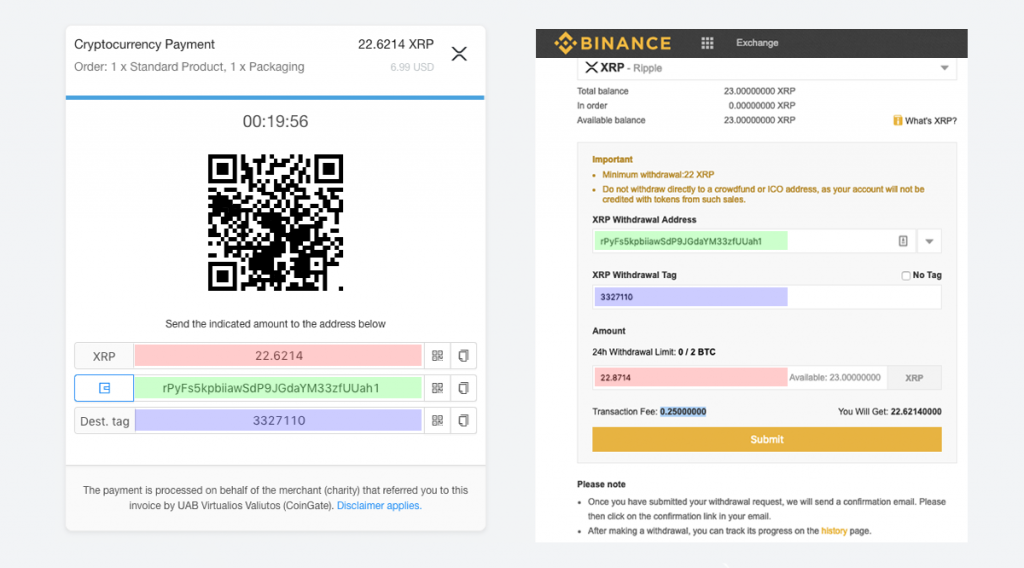
Task: Click the Binance logo
Action: [613, 43]
